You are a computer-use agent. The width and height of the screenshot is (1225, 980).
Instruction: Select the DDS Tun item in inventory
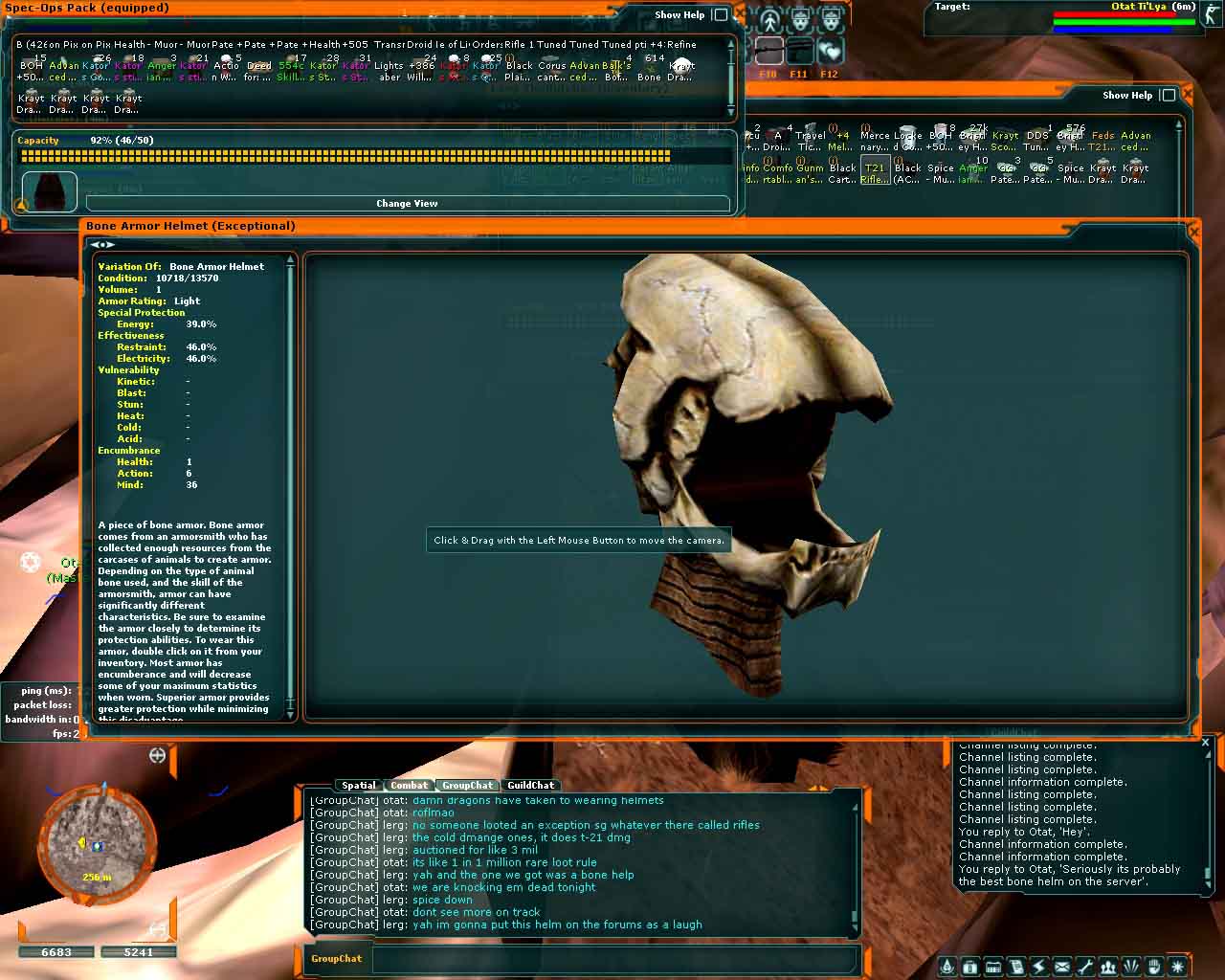[1037, 136]
